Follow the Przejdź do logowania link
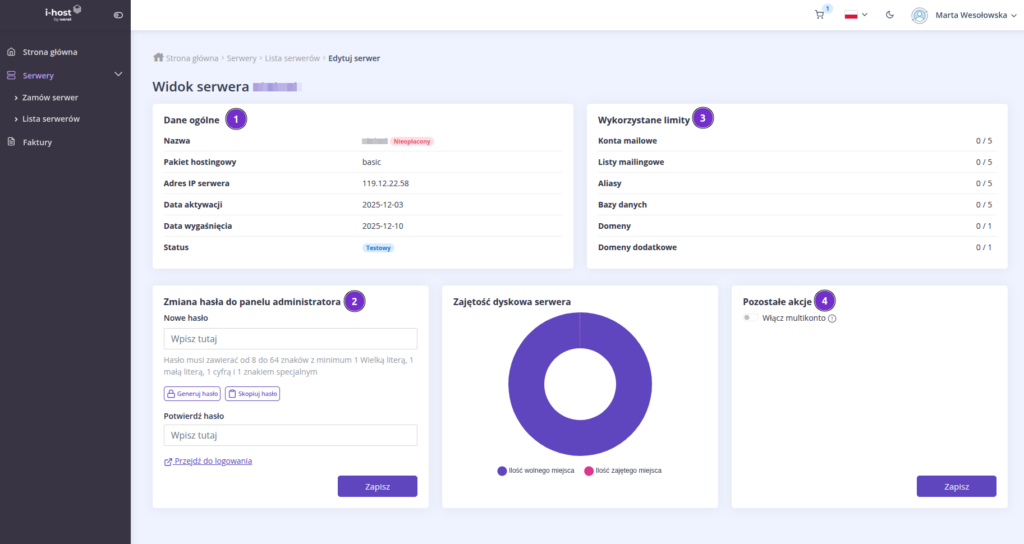The width and height of the screenshot is (1024, 544). 213,461
